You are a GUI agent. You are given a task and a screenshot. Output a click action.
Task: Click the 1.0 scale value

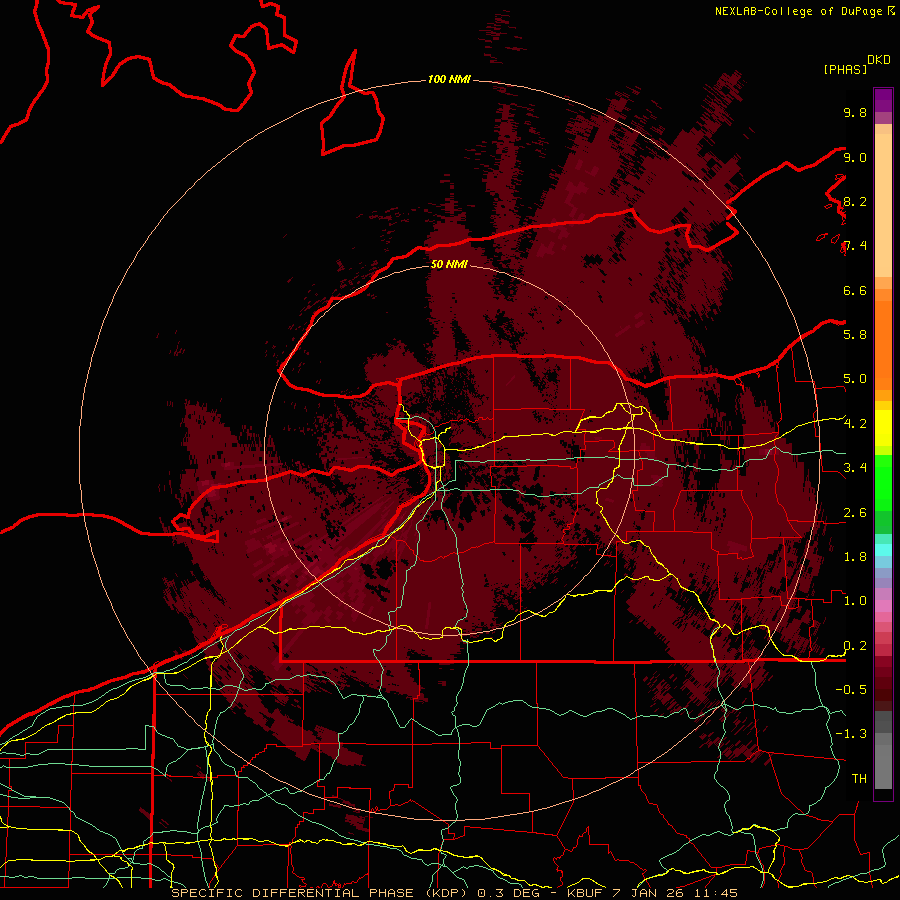(x=855, y=601)
